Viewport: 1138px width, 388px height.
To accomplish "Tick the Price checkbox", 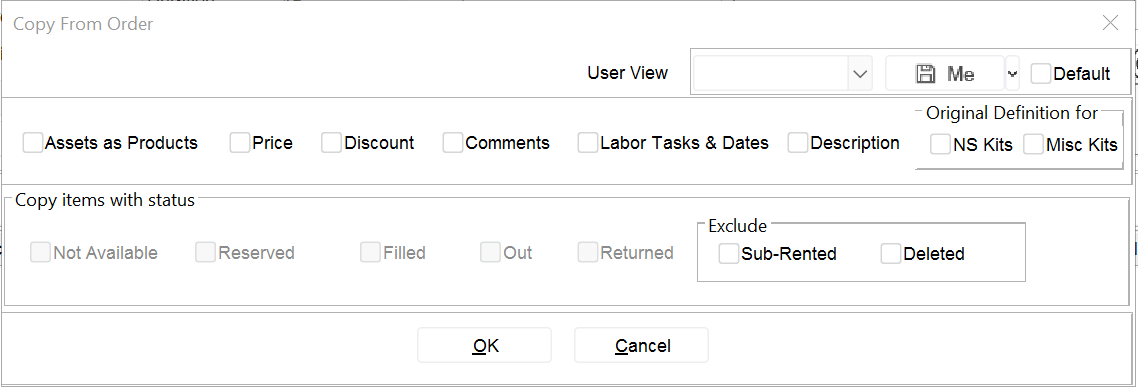I will click(x=240, y=143).
